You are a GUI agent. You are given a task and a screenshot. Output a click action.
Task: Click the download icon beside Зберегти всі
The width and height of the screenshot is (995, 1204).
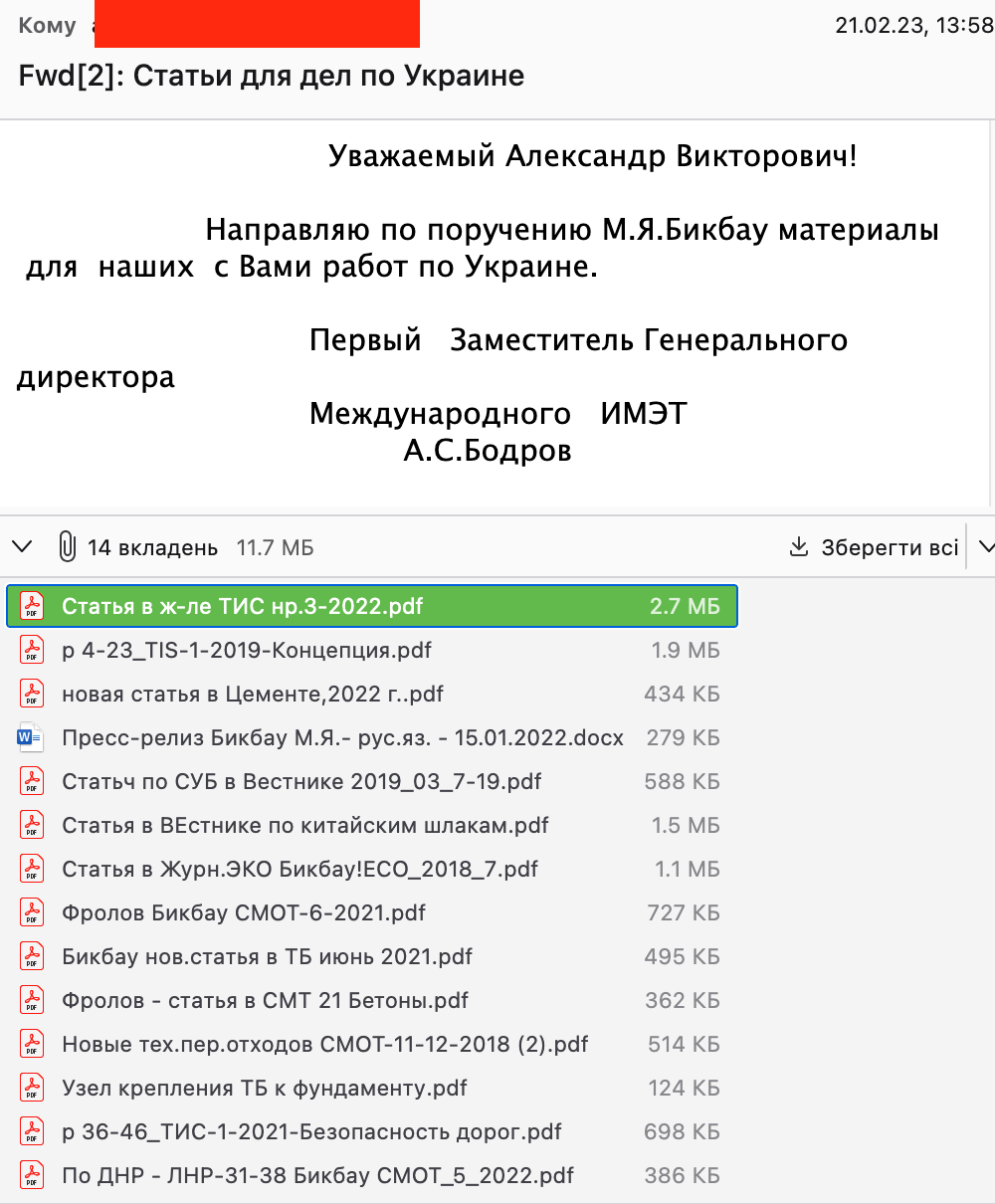[798, 546]
